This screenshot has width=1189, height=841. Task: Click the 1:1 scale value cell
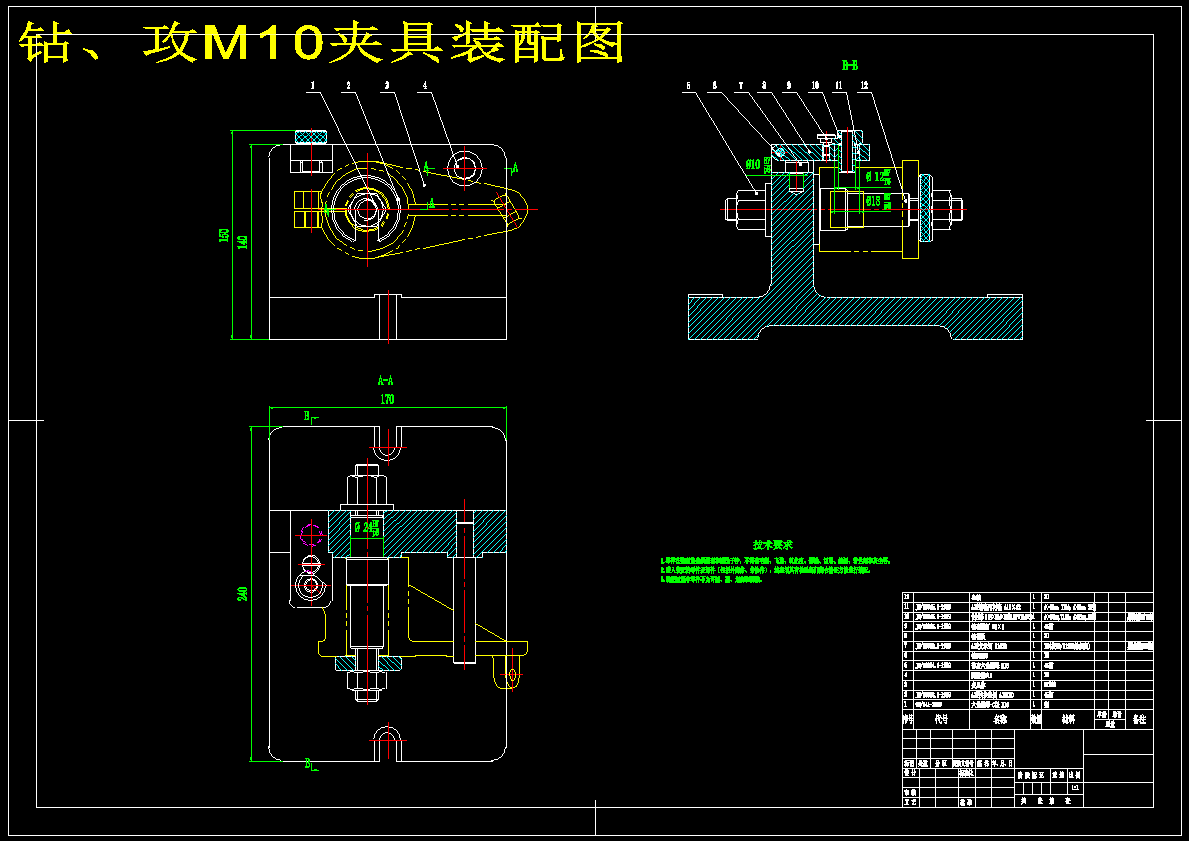[1075, 788]
